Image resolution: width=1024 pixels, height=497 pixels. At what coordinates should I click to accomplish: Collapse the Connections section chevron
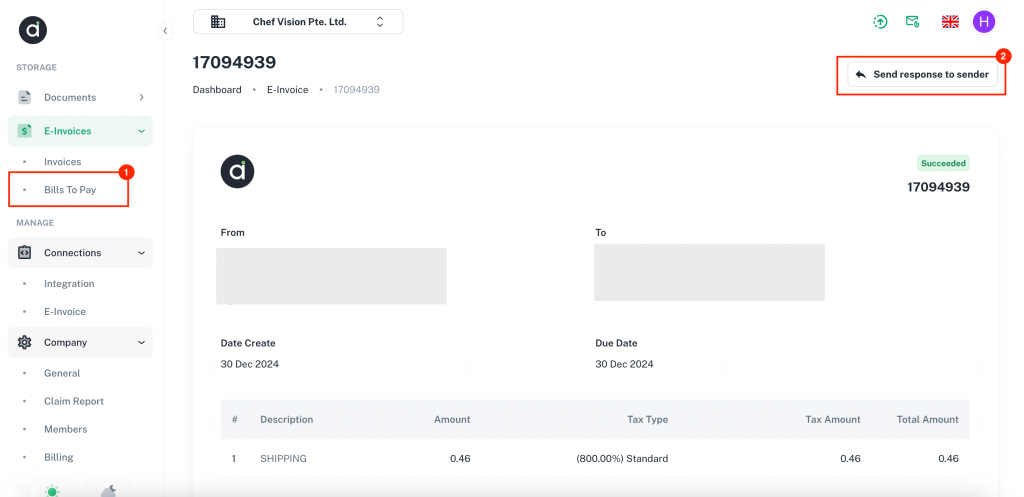[142, 253]
